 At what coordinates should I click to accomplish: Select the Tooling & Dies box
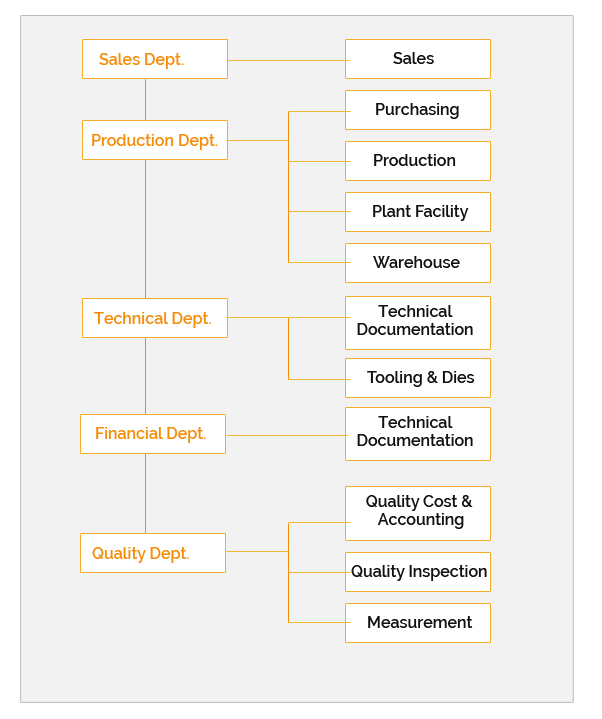[x=417, y=378]
